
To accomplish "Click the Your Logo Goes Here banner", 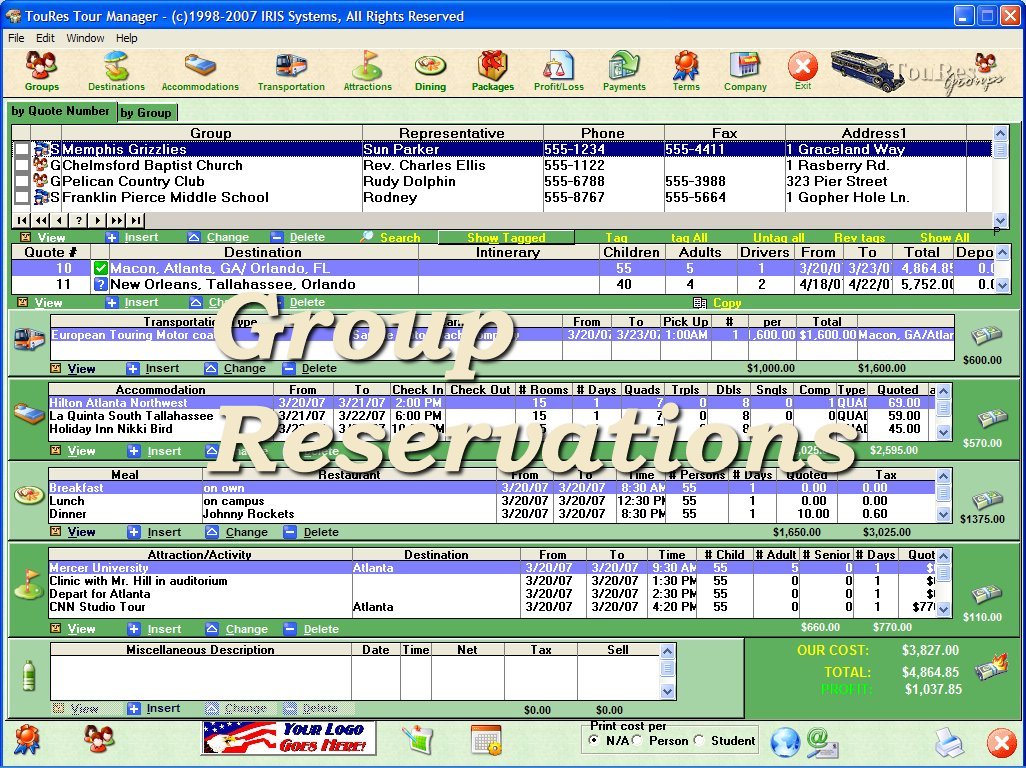I will (289, 737).
